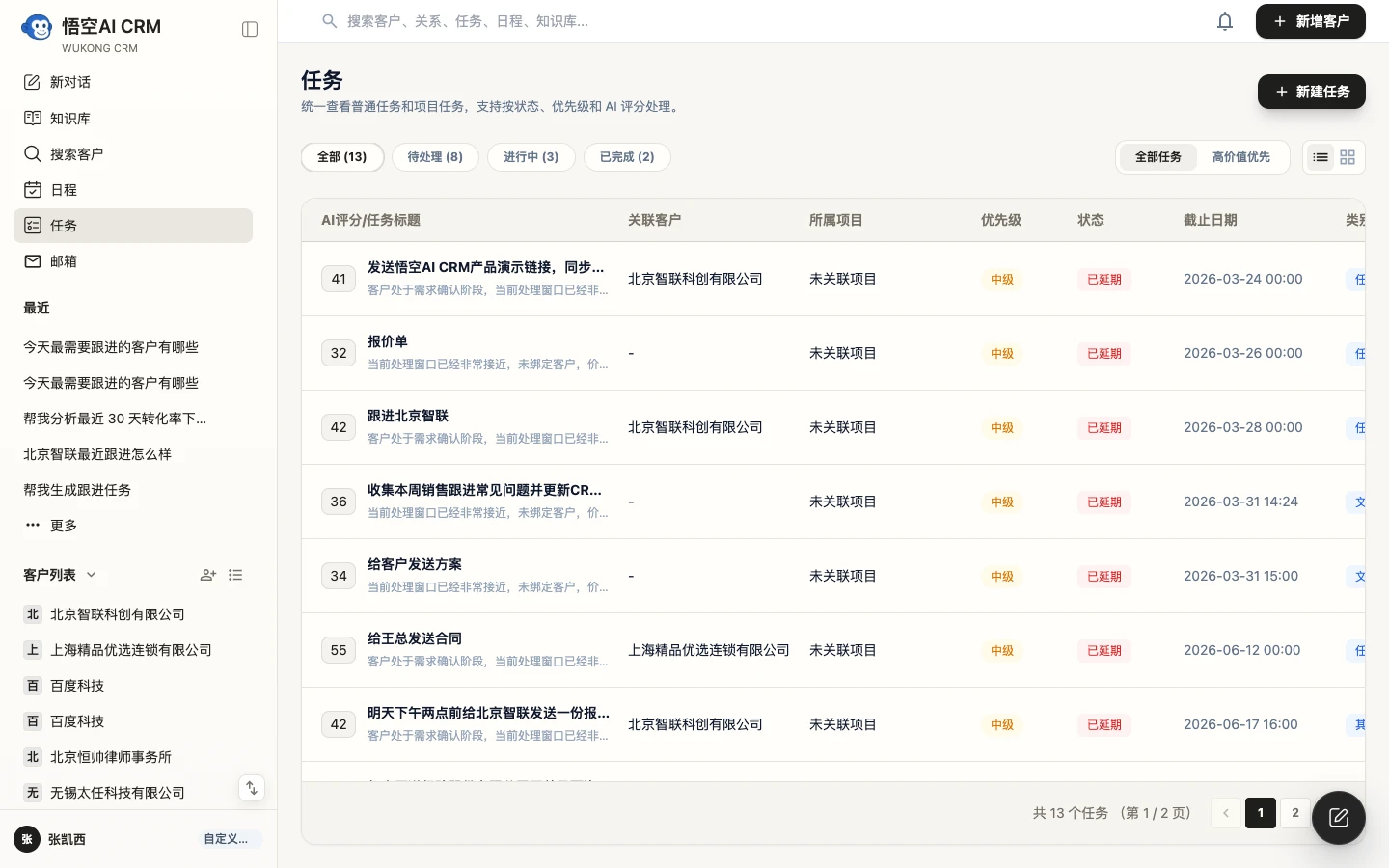Screen dimensions: 1389x868
Task: Open recent chat 北京智联最近跟进怎么样
Action: (133, 453)
